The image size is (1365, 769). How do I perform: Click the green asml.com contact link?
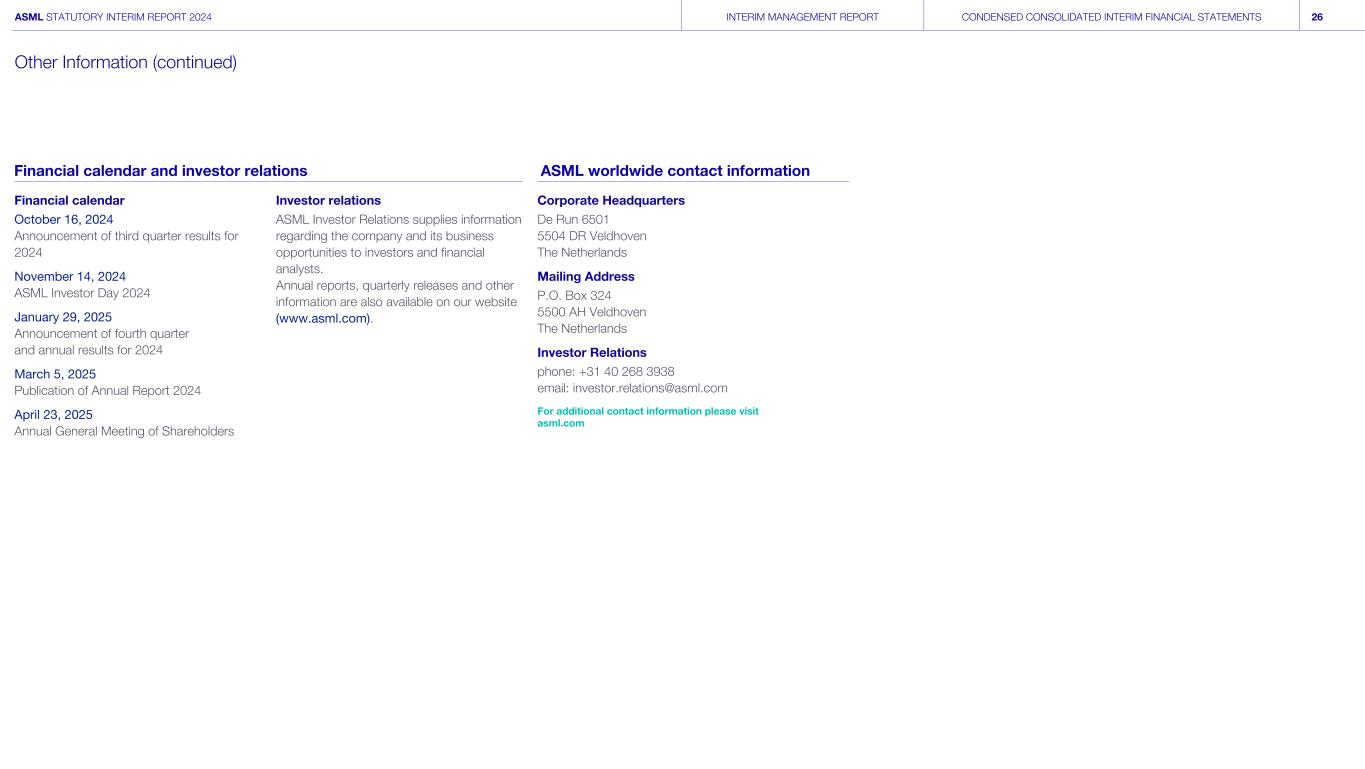(561, 423)
